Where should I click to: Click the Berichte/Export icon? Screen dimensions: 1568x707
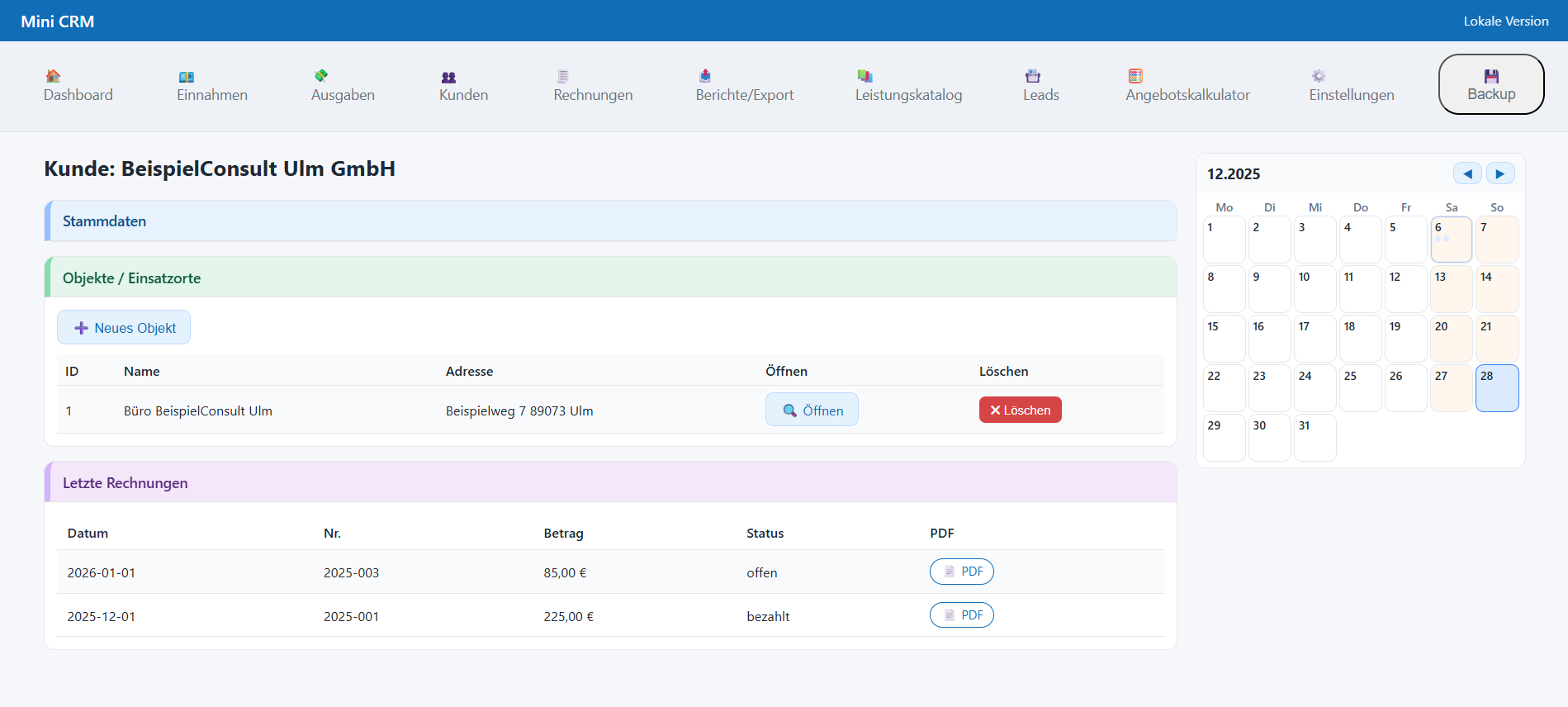pos(705,76)
